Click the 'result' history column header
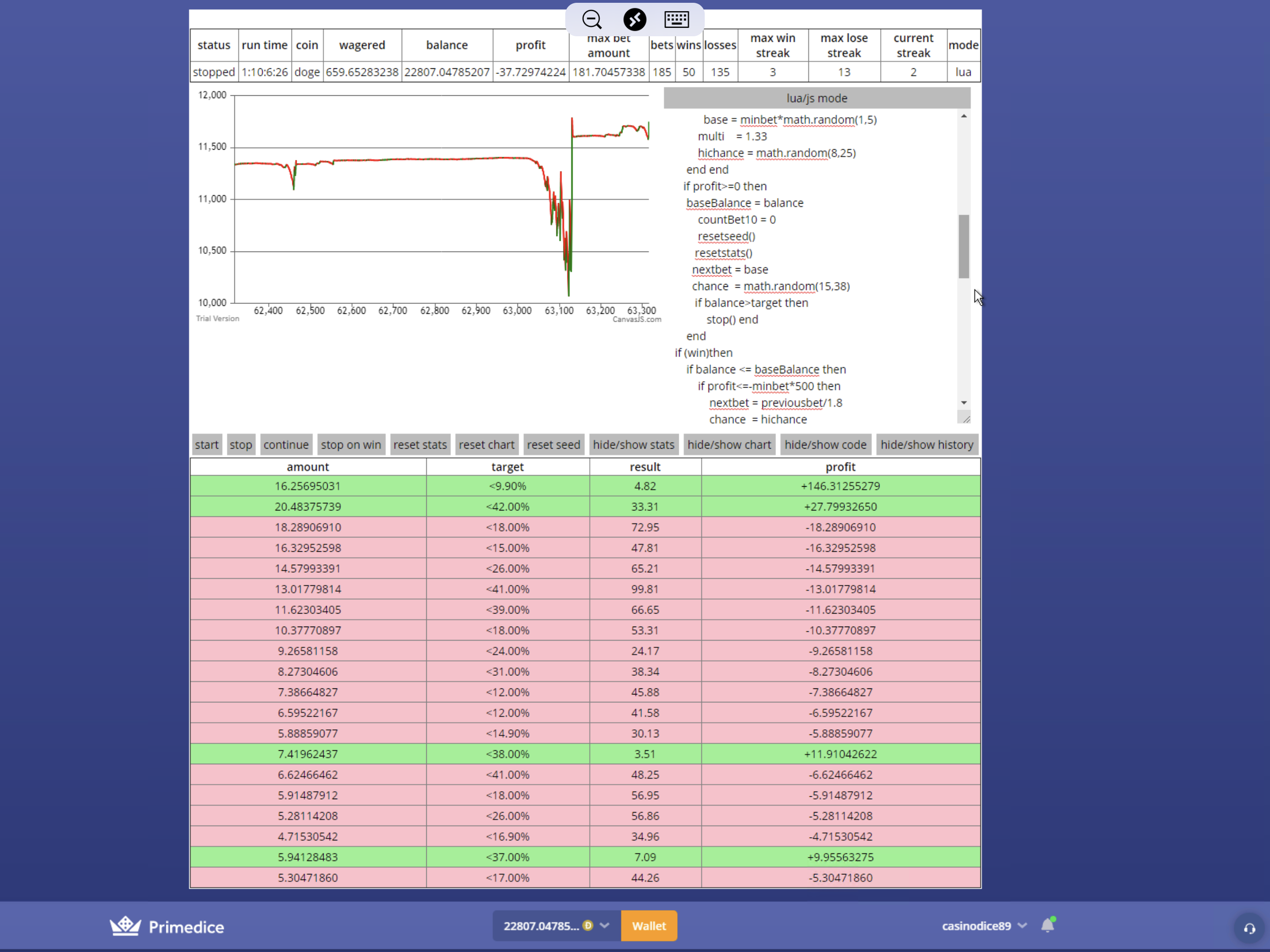The height and width of the screenshot is (952, 1270). coord(645,467)
